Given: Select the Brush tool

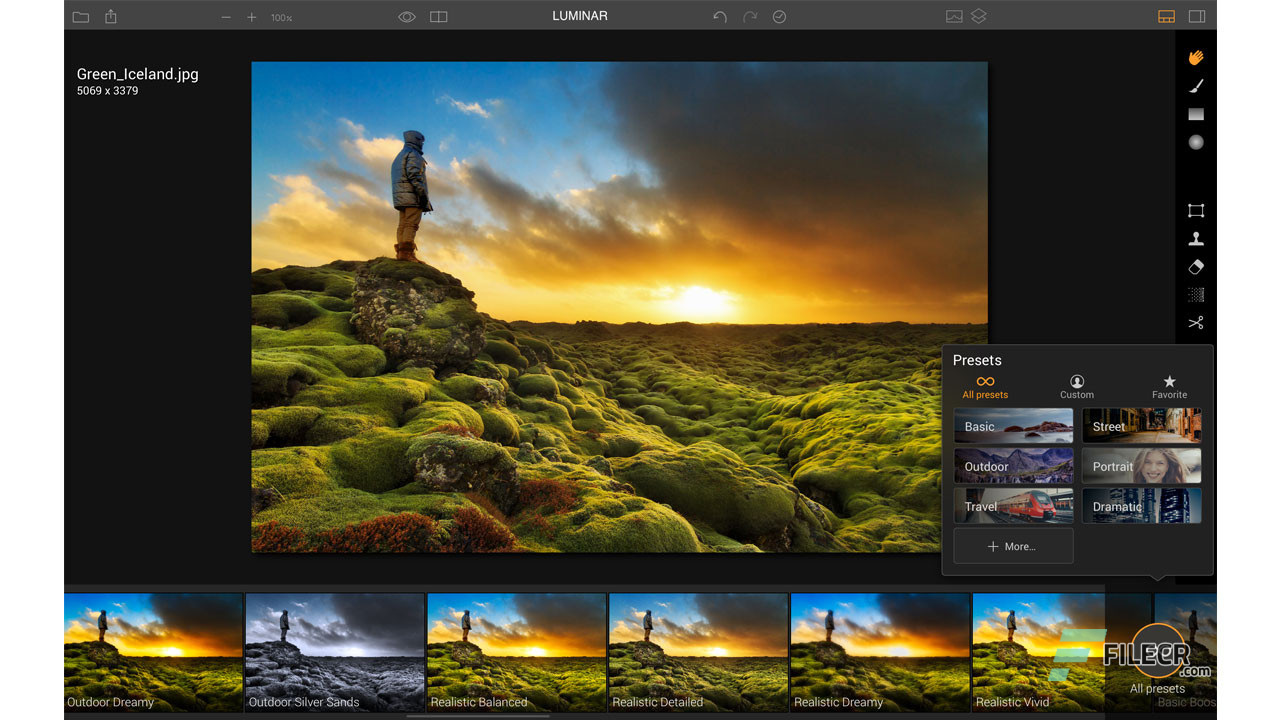Looking at the screenshot, I should pyautogui.click(x=1196, y=86).
